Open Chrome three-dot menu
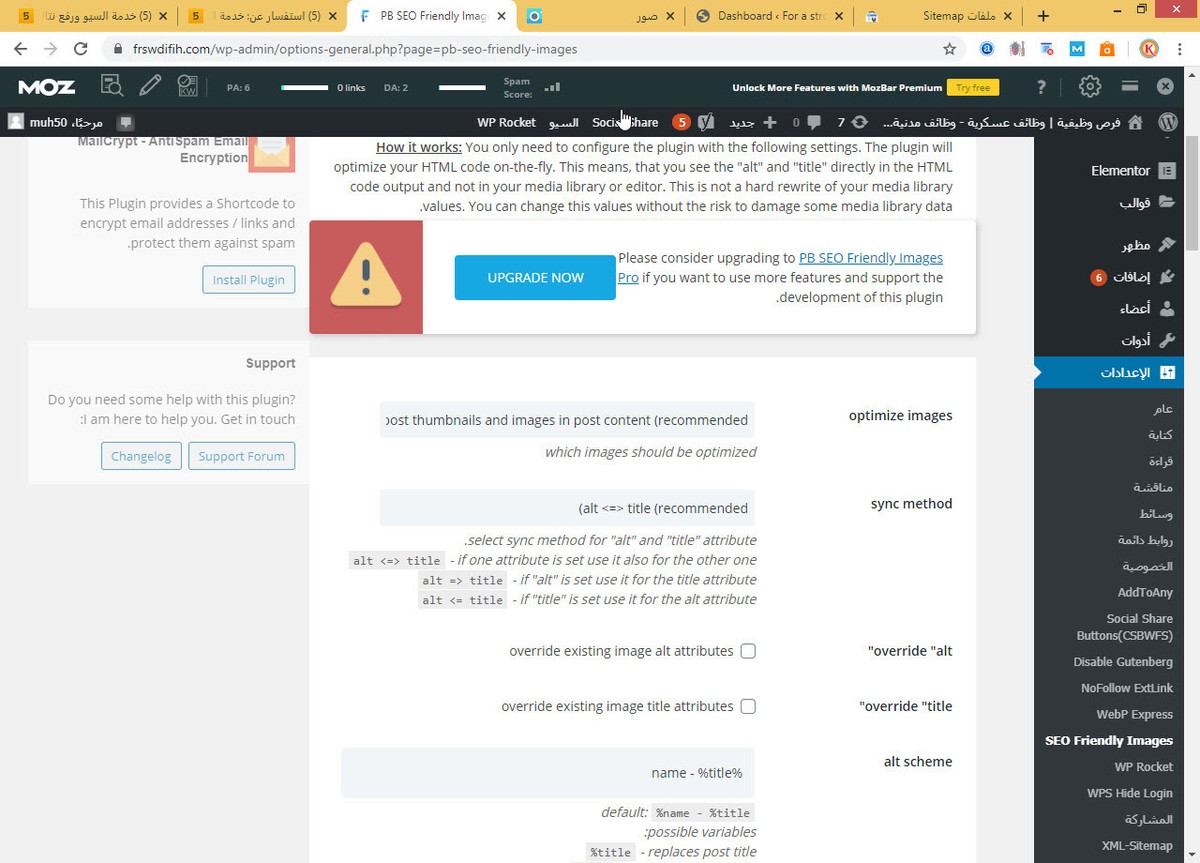The width and height of the screenshot is (1200, 863). pos(1180,48)
